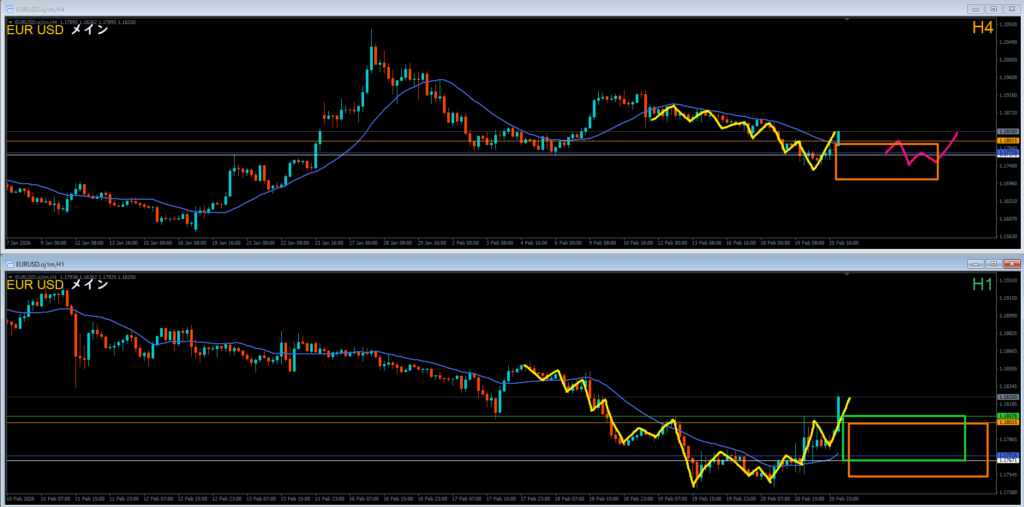Click the 1.19310 value on H1 price scale
The width and height of the screenshot is (1024, 507).
1009,280
